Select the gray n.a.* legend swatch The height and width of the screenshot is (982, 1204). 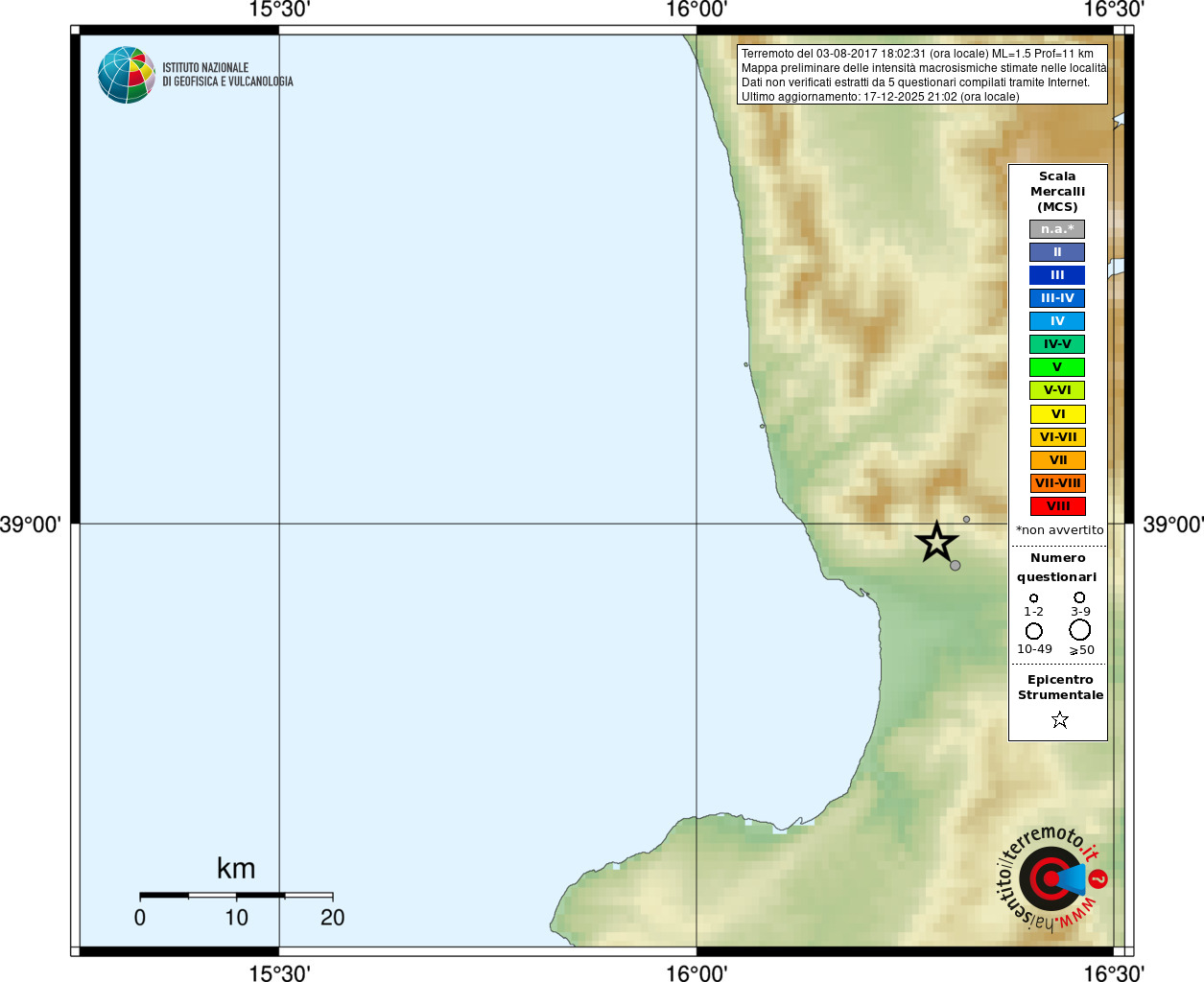click(x=1057, y=229)
